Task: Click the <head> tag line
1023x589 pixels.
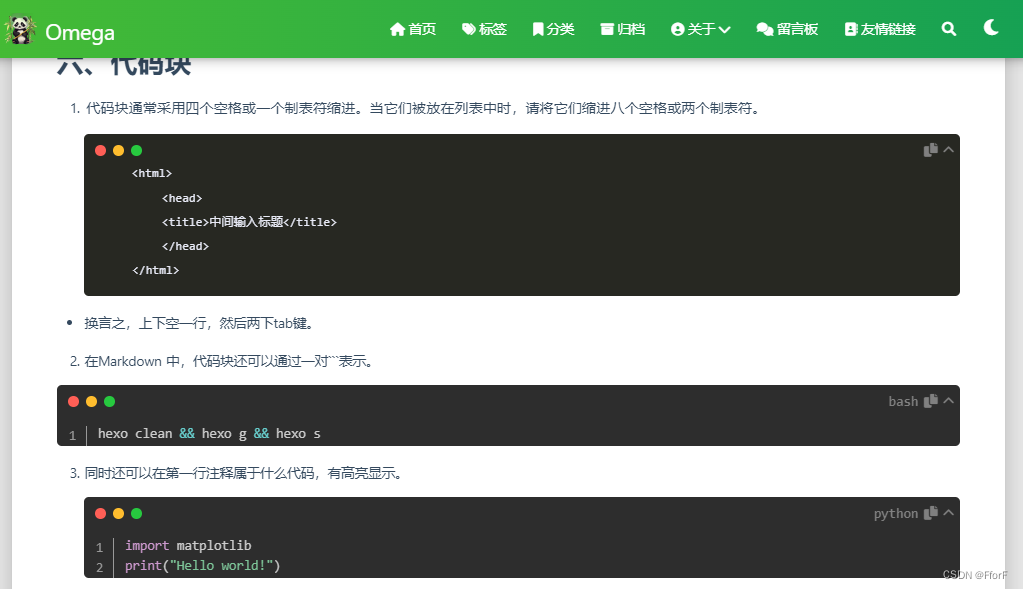Action: point(182,198)
